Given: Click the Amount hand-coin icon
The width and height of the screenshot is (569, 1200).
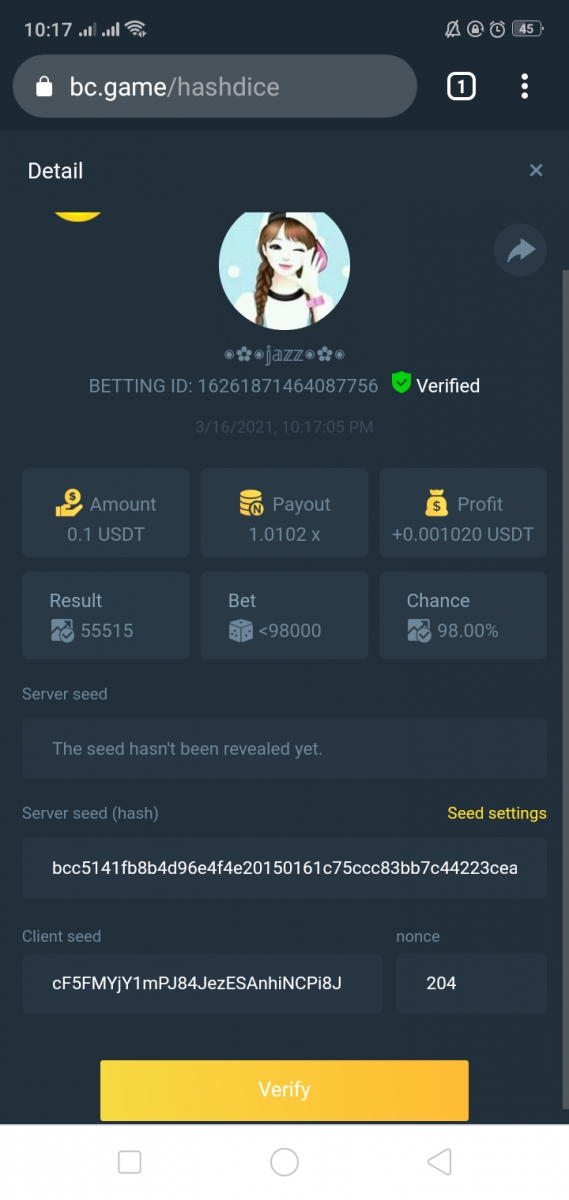Looking at the screenshot, I should click(69, 503).
